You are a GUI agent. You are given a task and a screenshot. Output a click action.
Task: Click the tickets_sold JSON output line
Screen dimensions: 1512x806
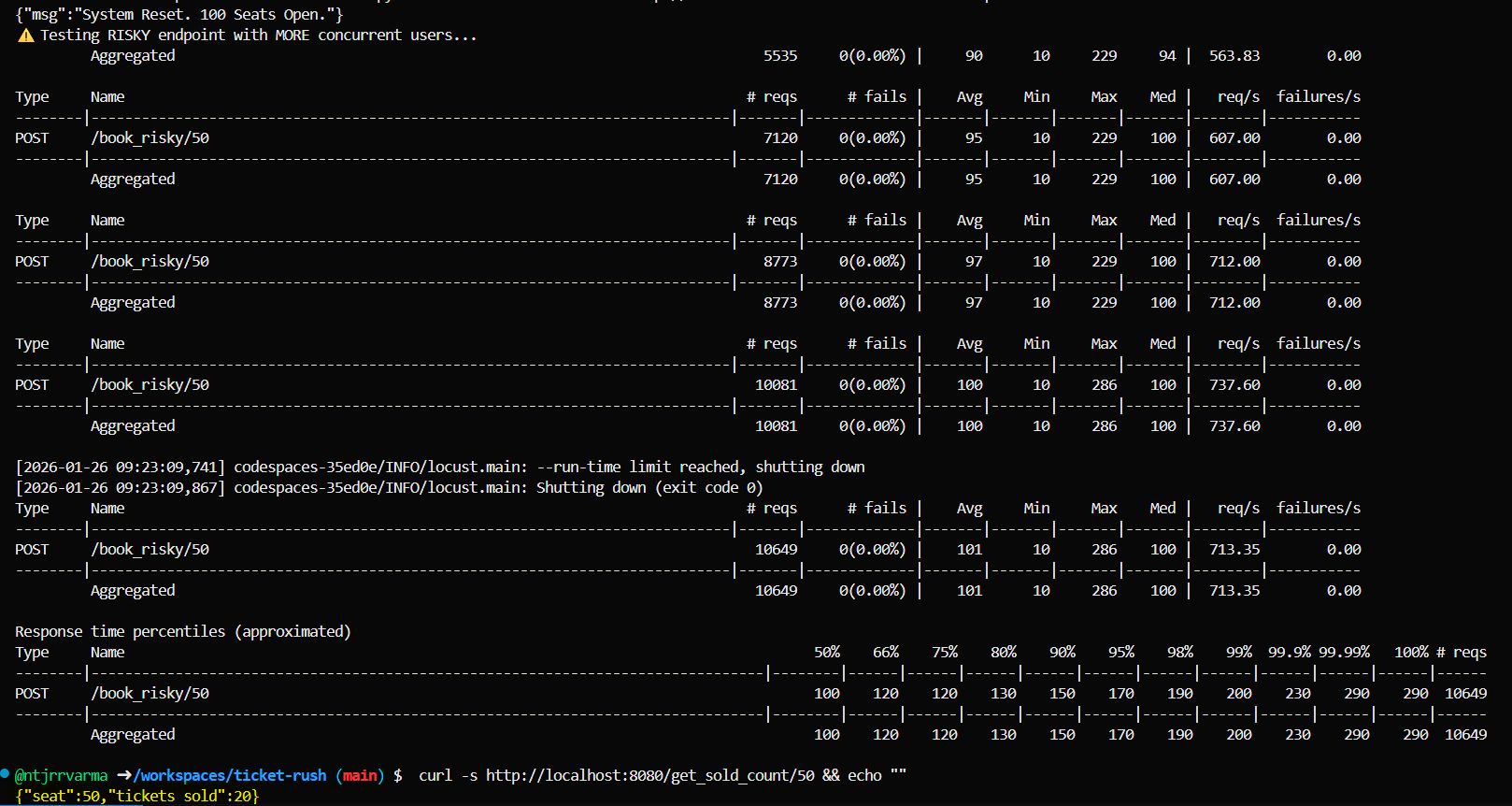[136, 796]
